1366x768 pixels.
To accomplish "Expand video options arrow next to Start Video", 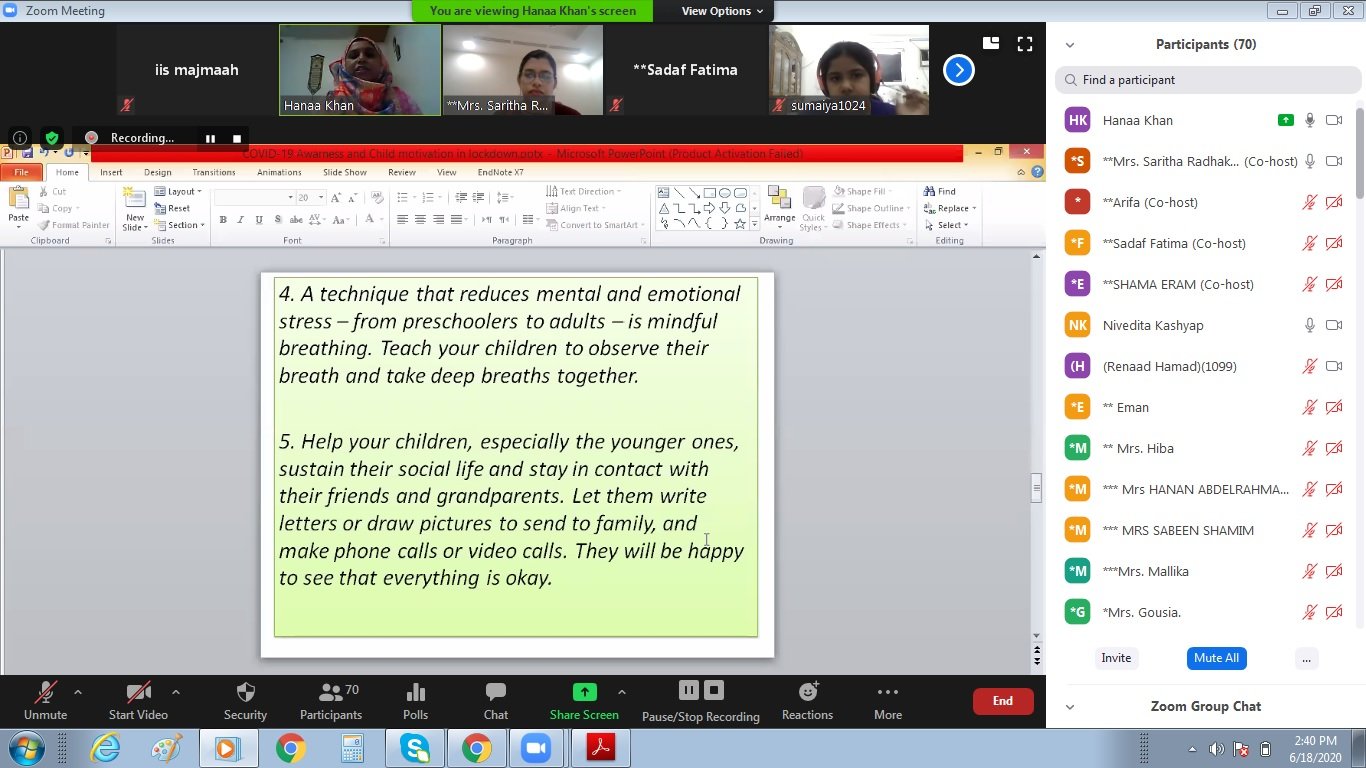I will [x=176, y=692].
